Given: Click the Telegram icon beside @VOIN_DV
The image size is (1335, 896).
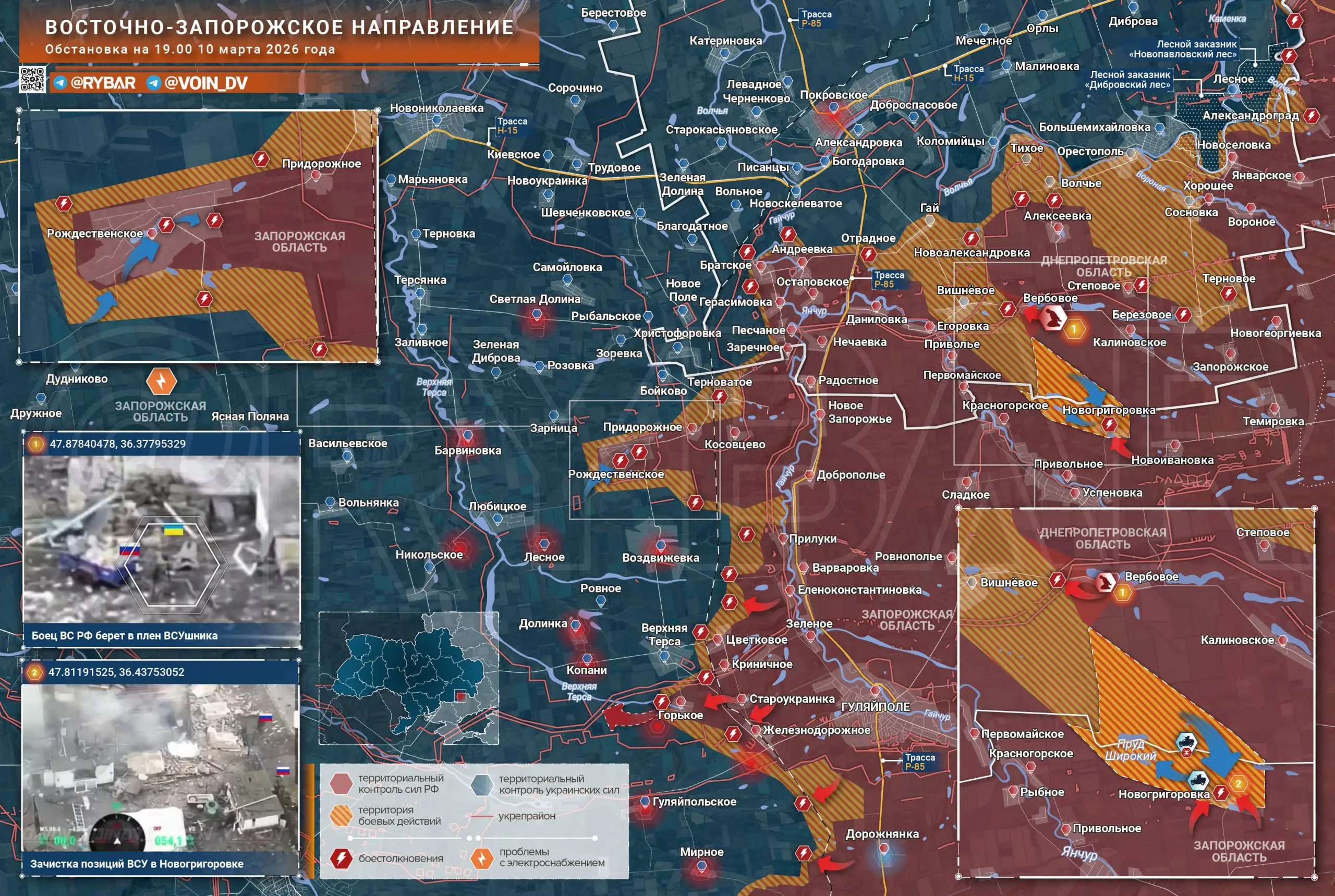Looking at the screenshot, I should 153,83.
